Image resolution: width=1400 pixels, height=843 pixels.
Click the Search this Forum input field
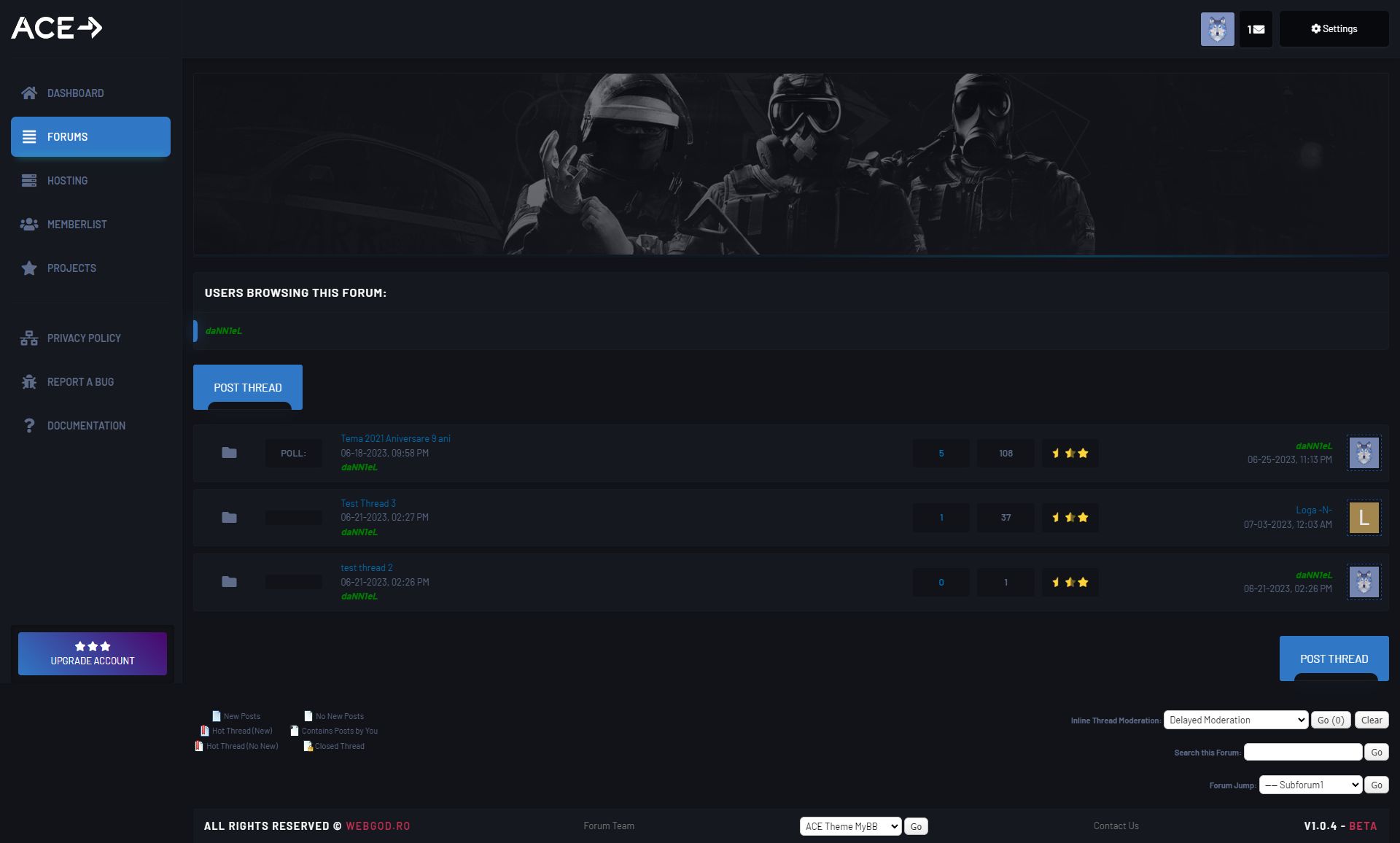pos(1302,752)
